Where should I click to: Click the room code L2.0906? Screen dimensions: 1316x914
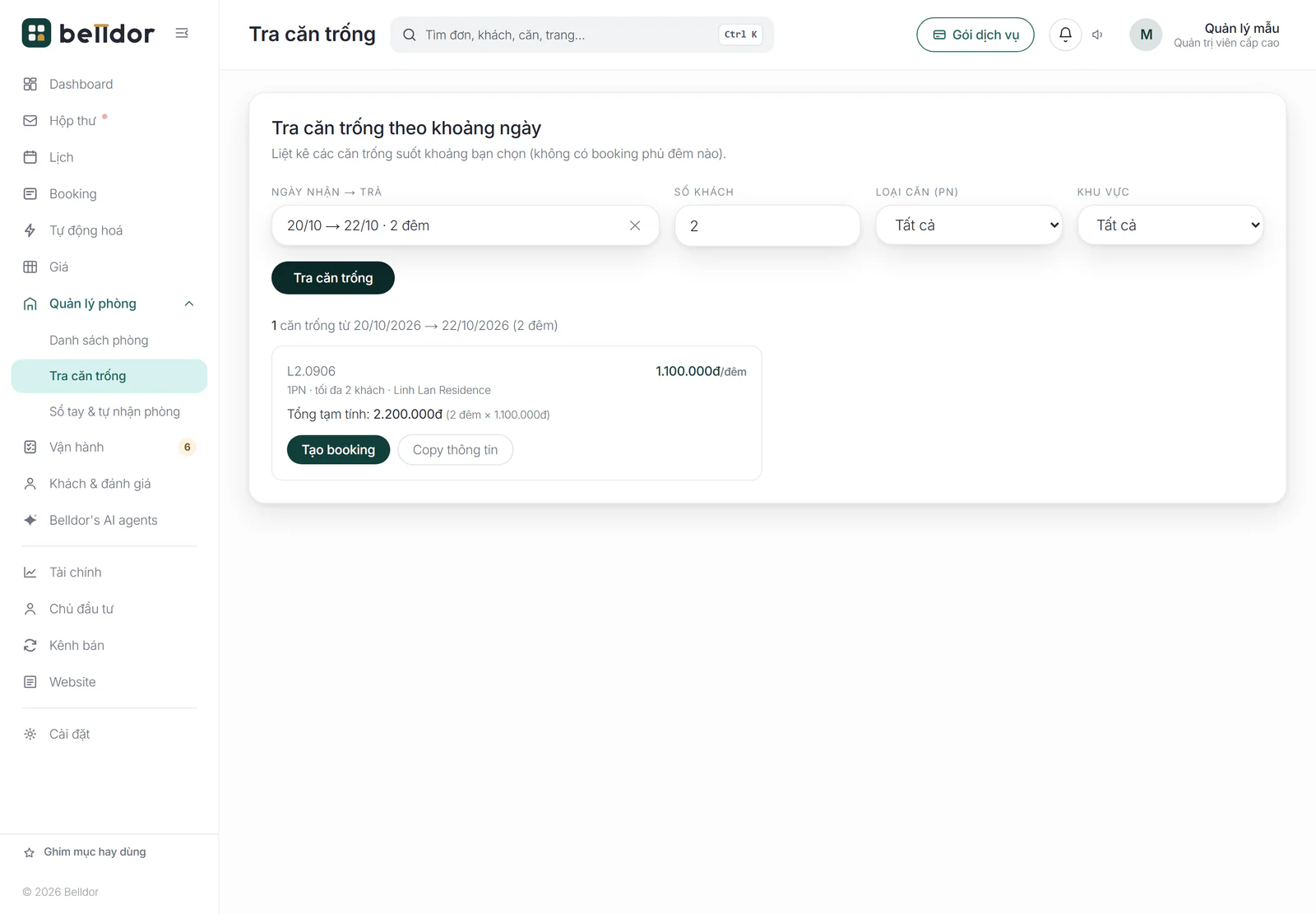coord(311,371)
